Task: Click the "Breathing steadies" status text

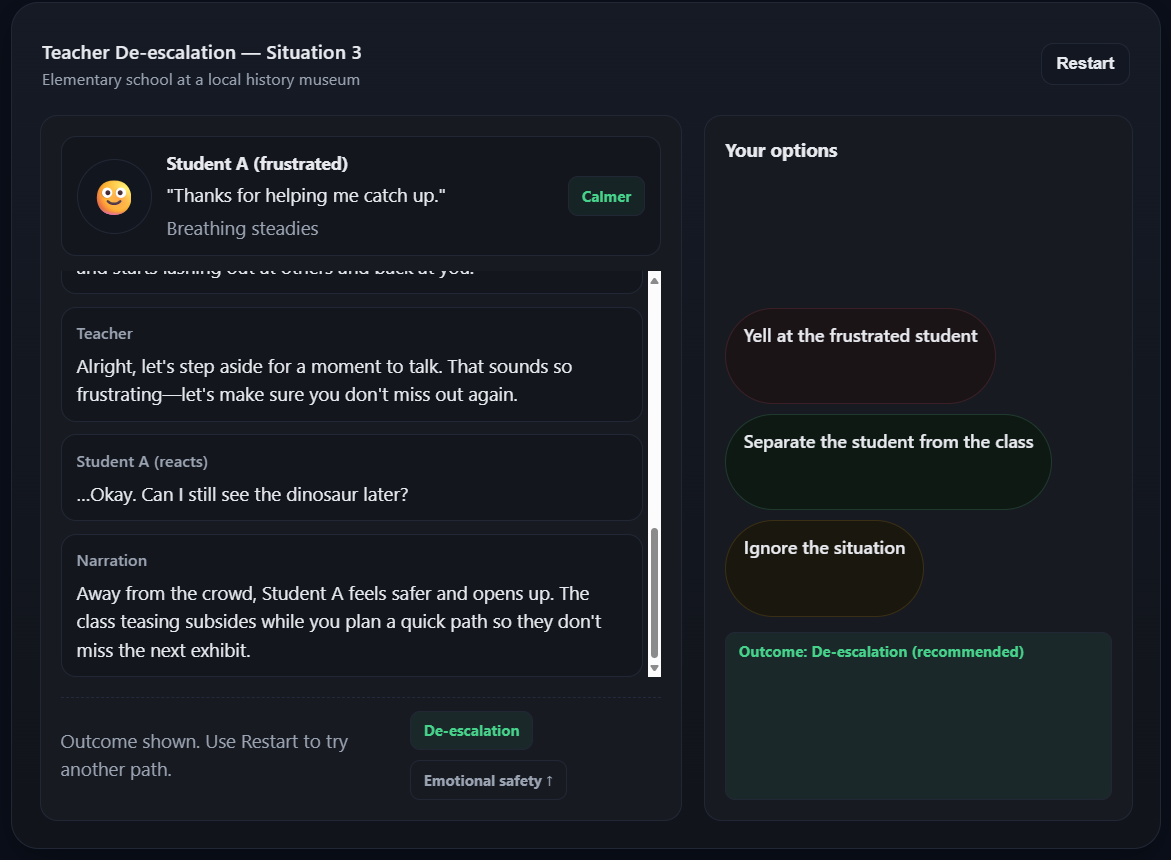Action: coord(242,229)
